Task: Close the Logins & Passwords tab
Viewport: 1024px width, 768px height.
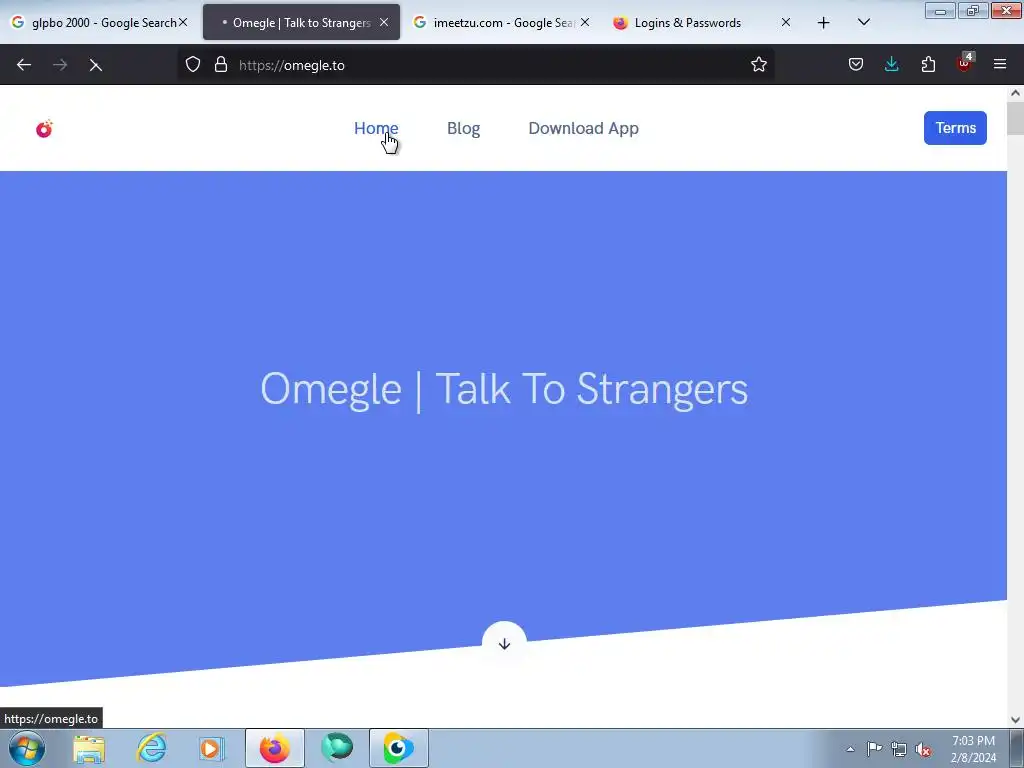Action: pos(786,23)
